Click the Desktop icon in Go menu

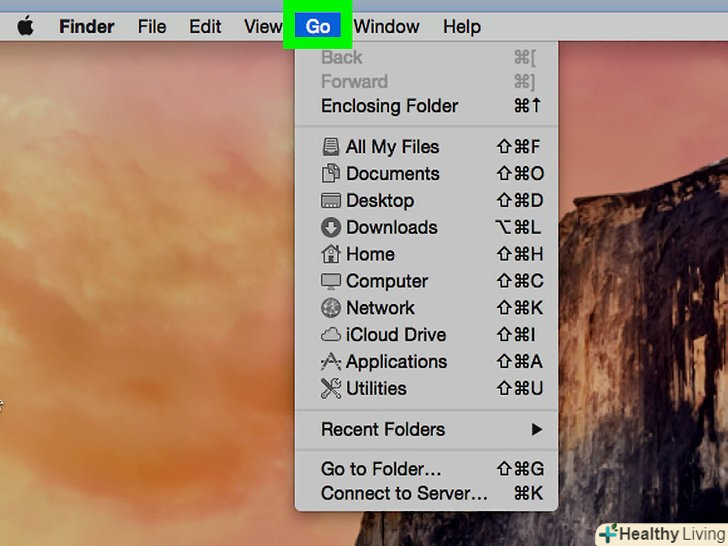tap(331, 201)
